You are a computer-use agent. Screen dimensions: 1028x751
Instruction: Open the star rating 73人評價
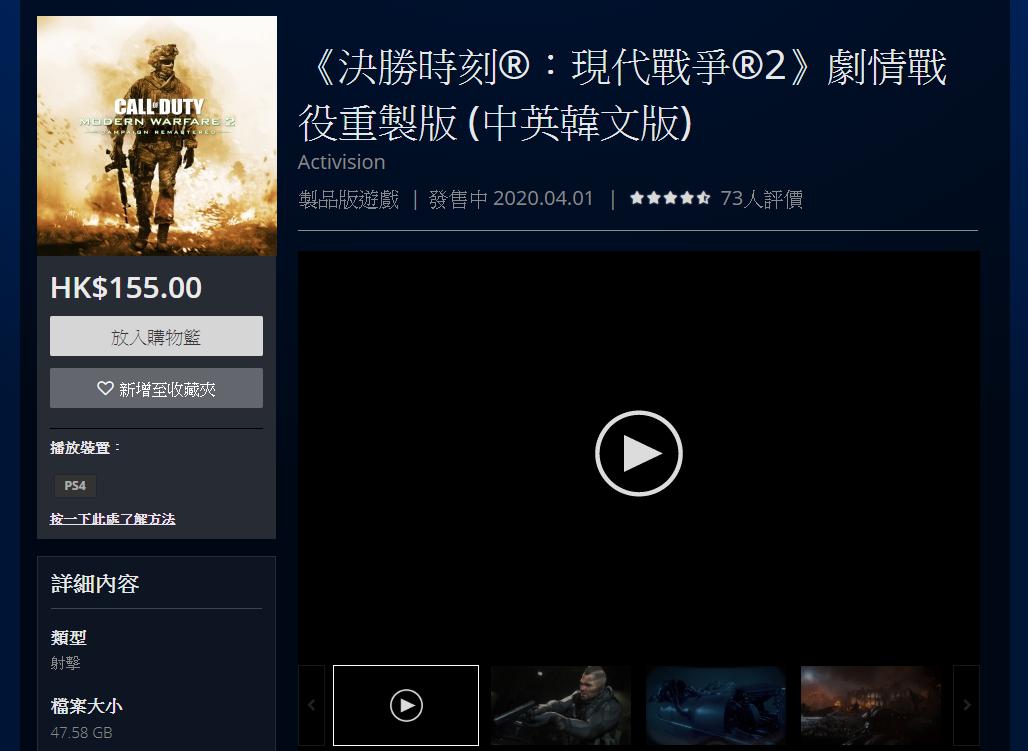pyautogui.click(x=716, y=198)
